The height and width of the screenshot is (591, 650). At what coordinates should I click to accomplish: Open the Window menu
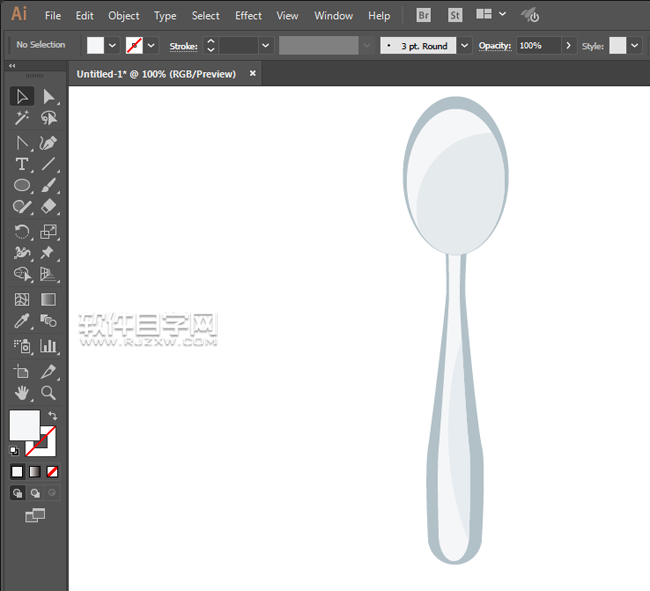tap(333, 16)
